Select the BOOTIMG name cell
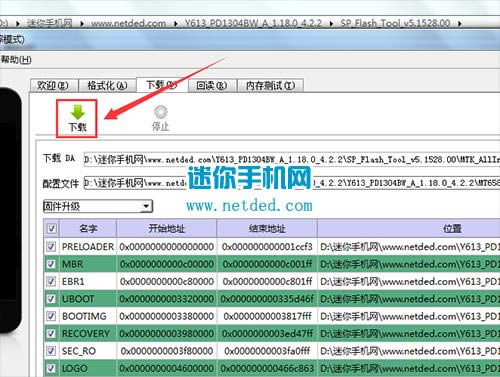The width and height of the screenshot is (500, 377). (88, 316)
